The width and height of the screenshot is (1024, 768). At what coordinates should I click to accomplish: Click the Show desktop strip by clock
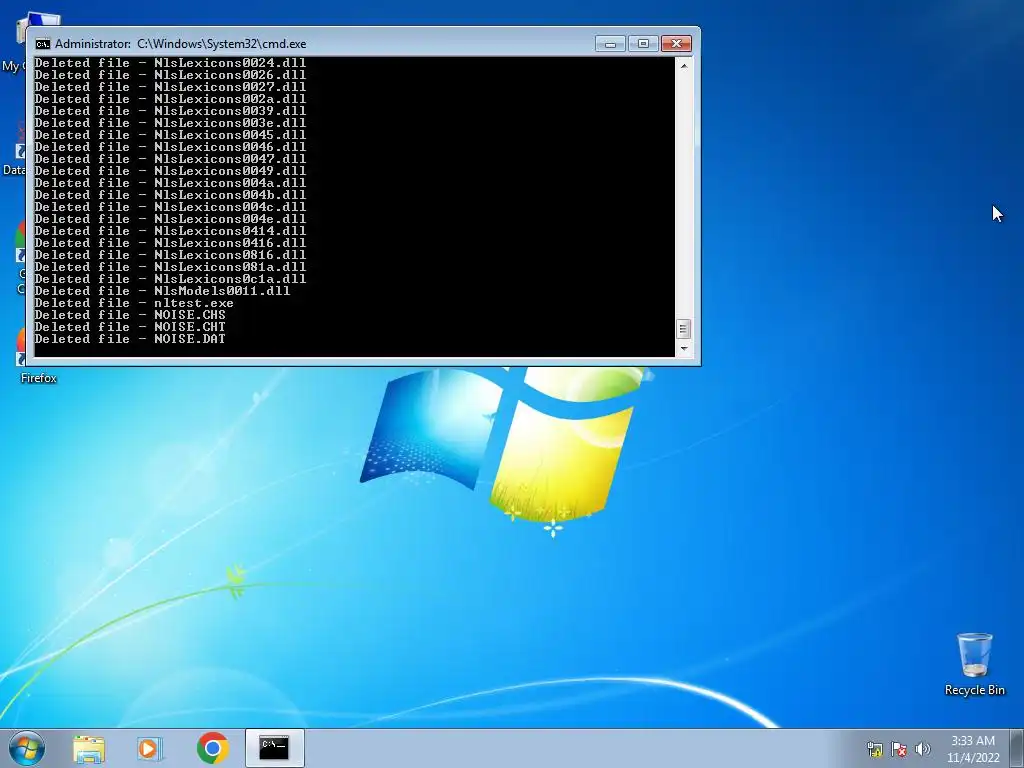[x=1017, y=748]
